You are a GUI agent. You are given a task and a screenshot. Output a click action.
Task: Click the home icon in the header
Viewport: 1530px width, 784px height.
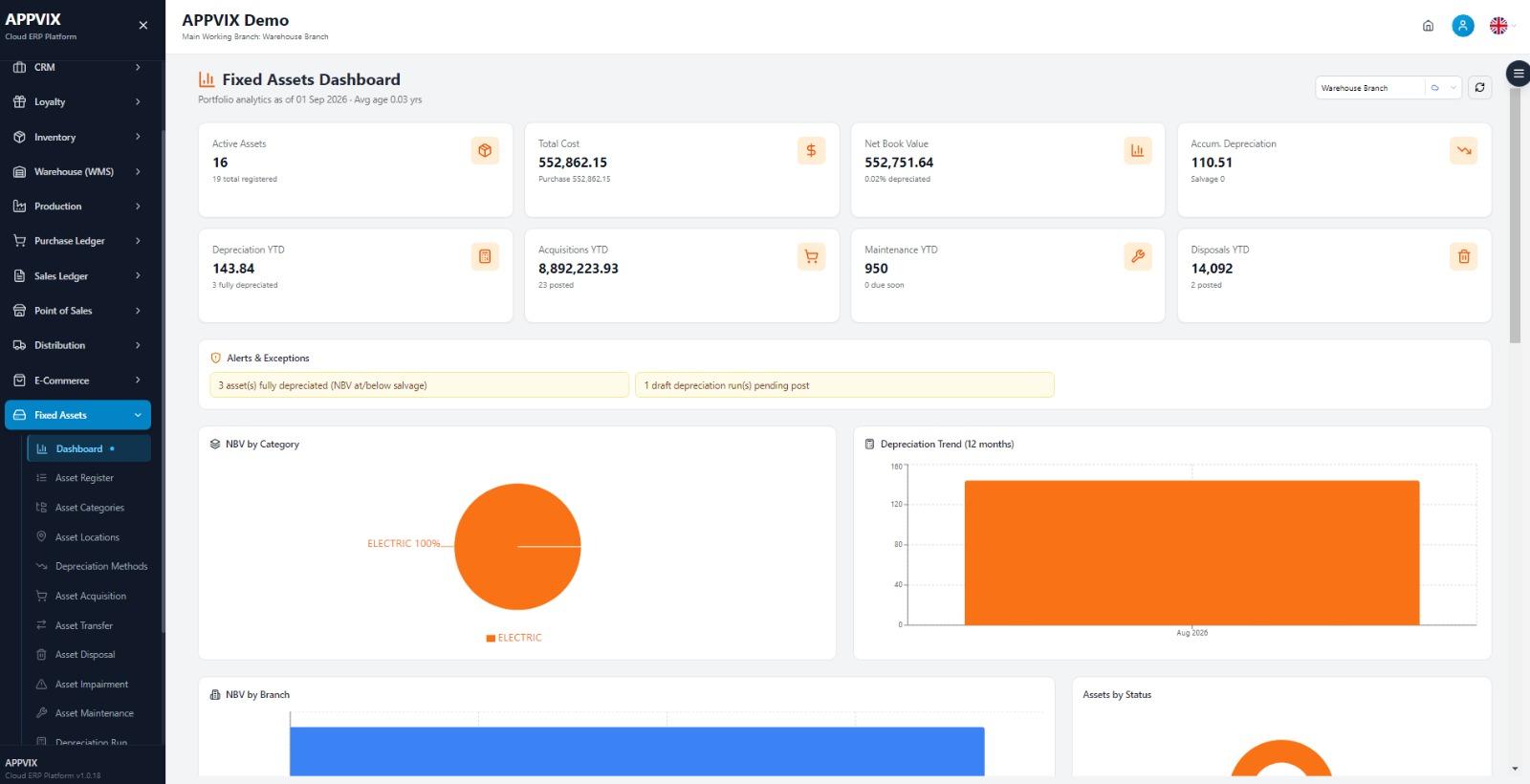point(1428,26)
